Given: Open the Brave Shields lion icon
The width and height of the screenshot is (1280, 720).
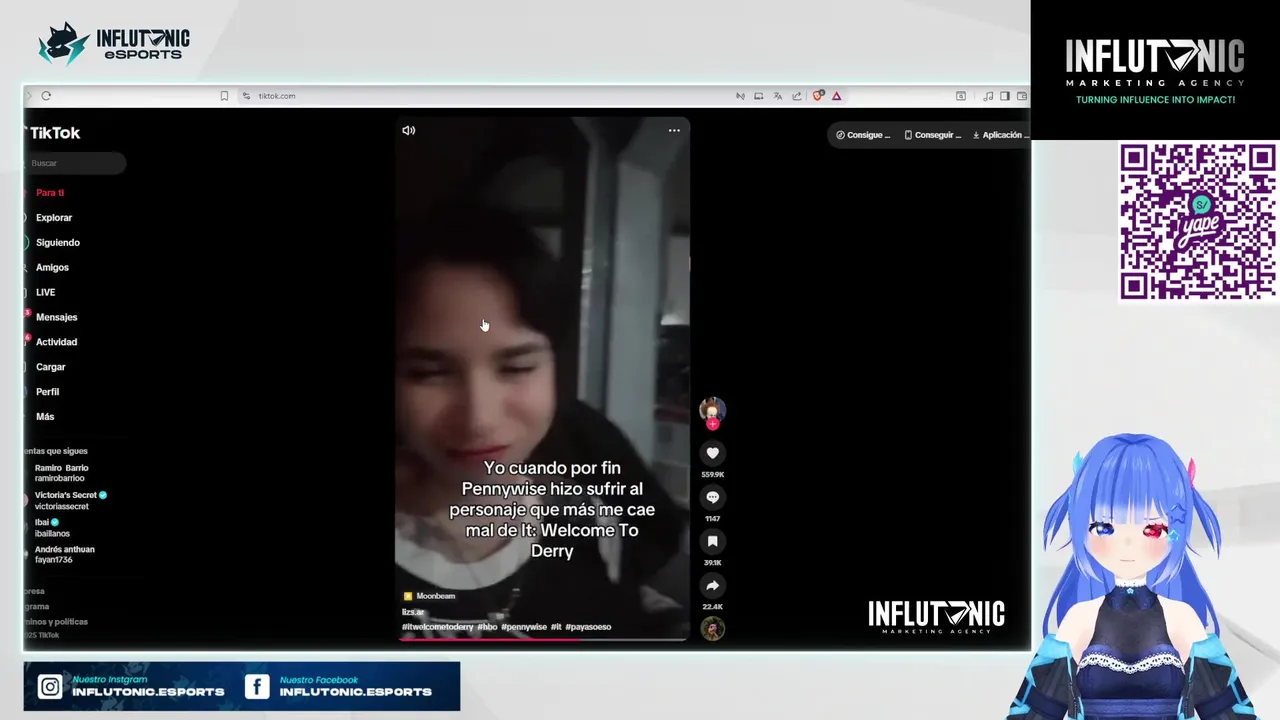Looking at the screenshot, I should 818,96.
